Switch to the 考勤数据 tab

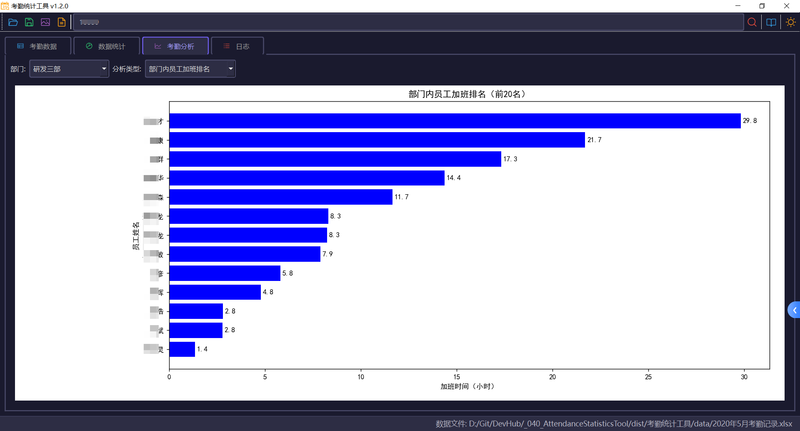pos(37,46)
